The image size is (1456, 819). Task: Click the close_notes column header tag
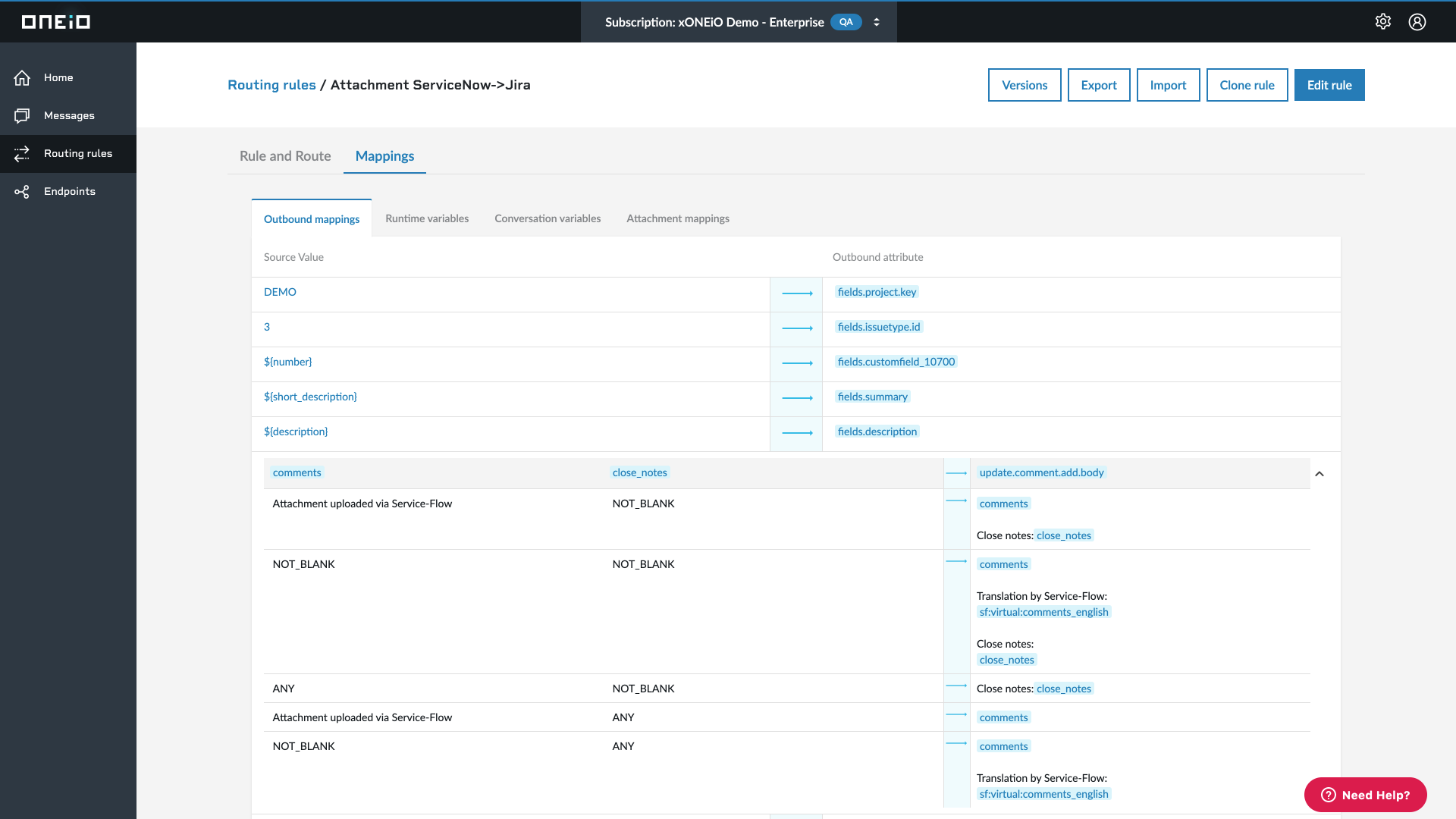tap(640, 472)
